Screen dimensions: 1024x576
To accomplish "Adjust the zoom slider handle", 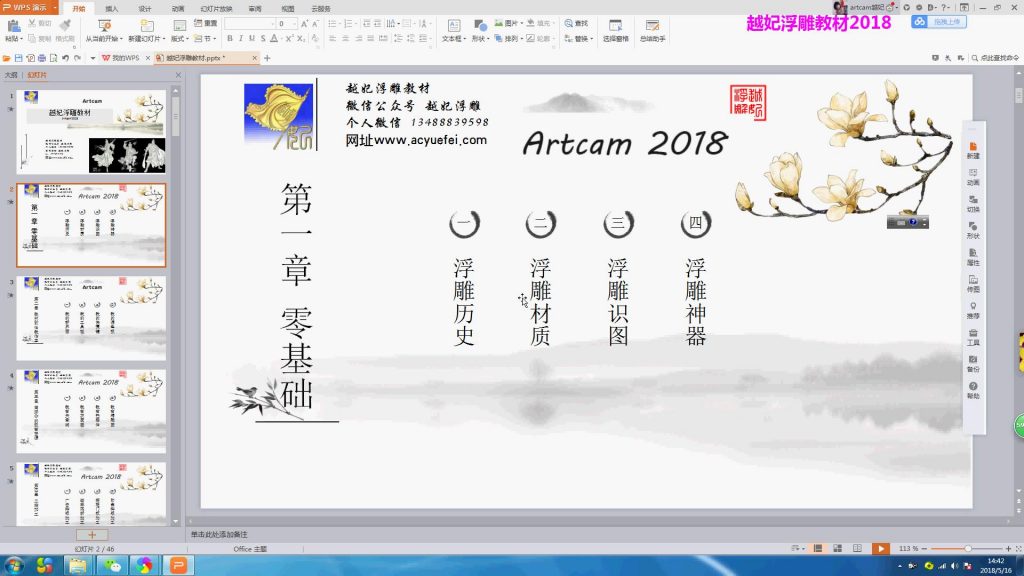I will tap(968, 549).
